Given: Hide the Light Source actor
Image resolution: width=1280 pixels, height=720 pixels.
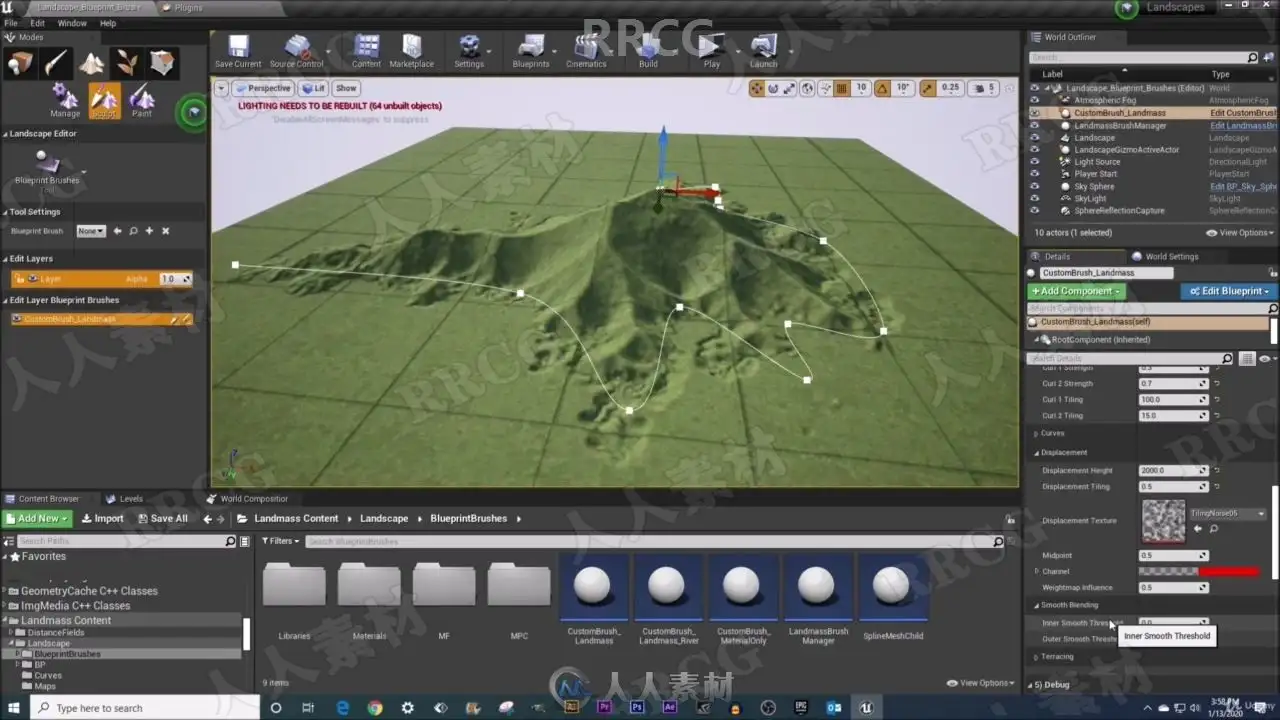Looking at the screenshot, I should click(1035, 162).
